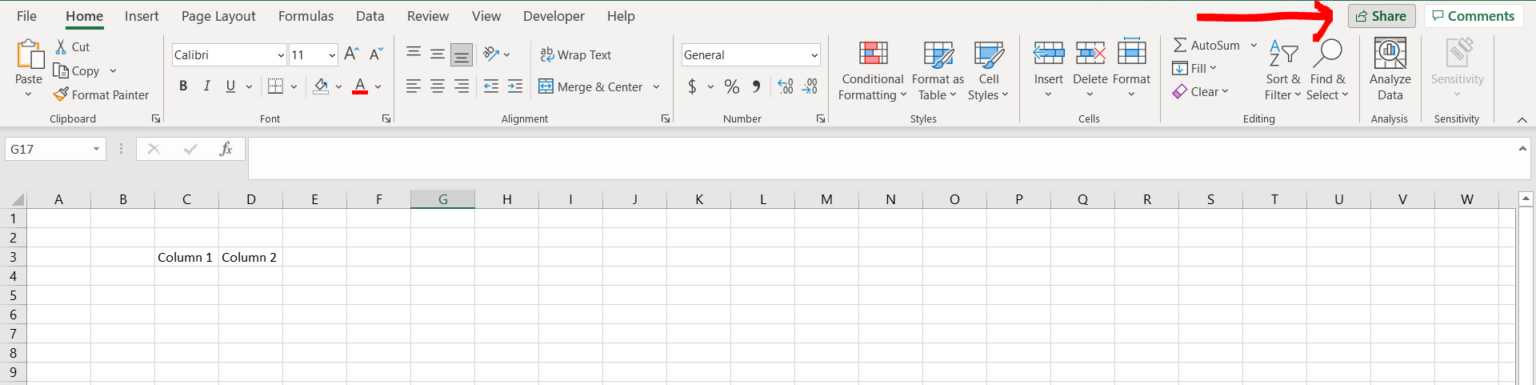Toggle Wrap Text
The image size is (1536, 385).
coord(575,55)
